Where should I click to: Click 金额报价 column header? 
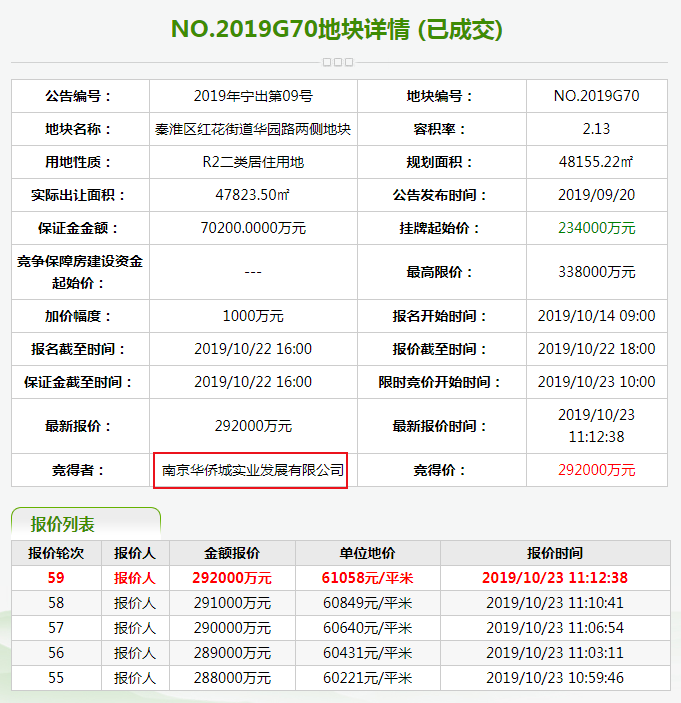[x=232, y=553]
